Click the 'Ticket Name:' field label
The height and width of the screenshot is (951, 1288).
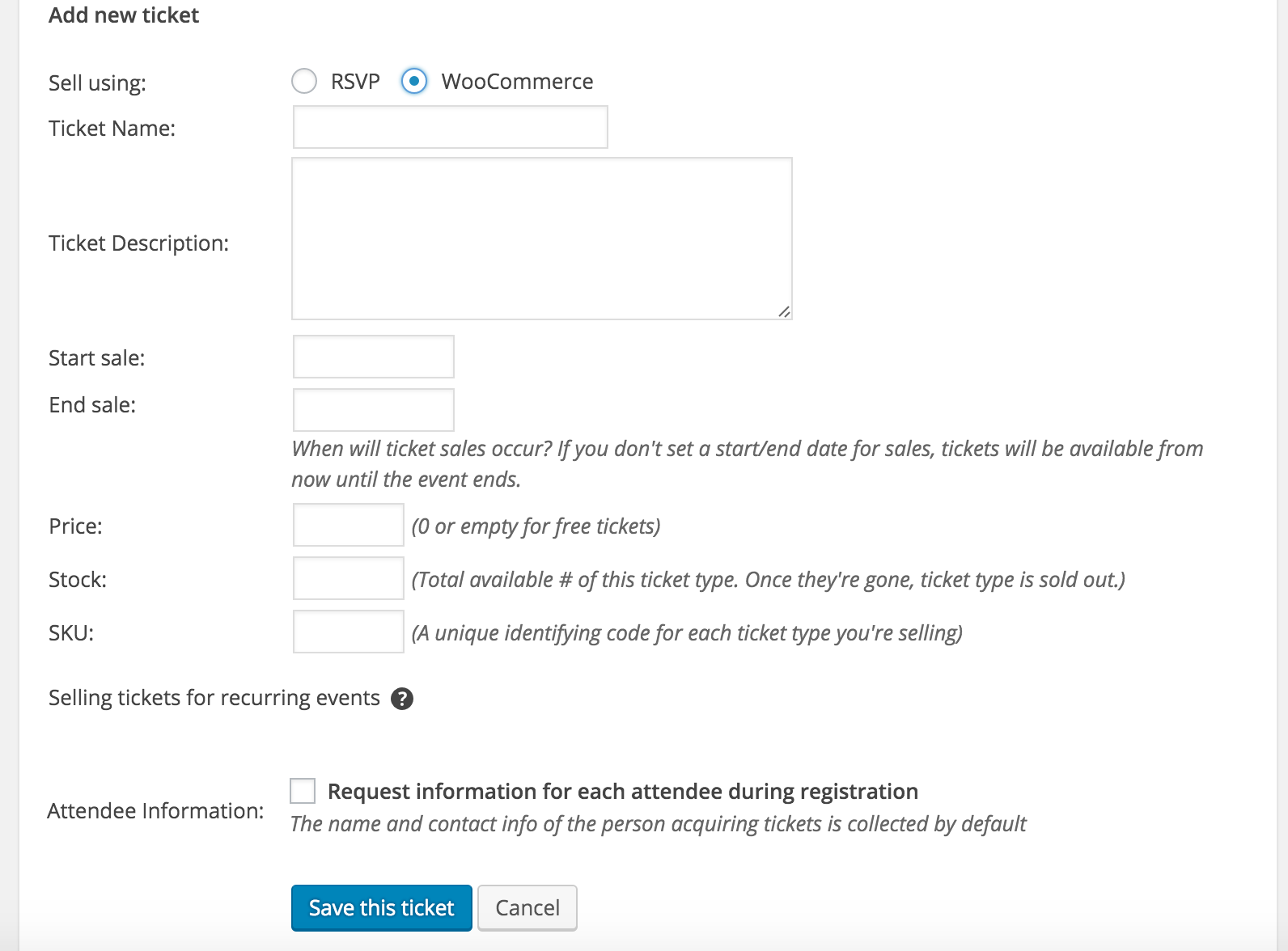click(112, 129)
